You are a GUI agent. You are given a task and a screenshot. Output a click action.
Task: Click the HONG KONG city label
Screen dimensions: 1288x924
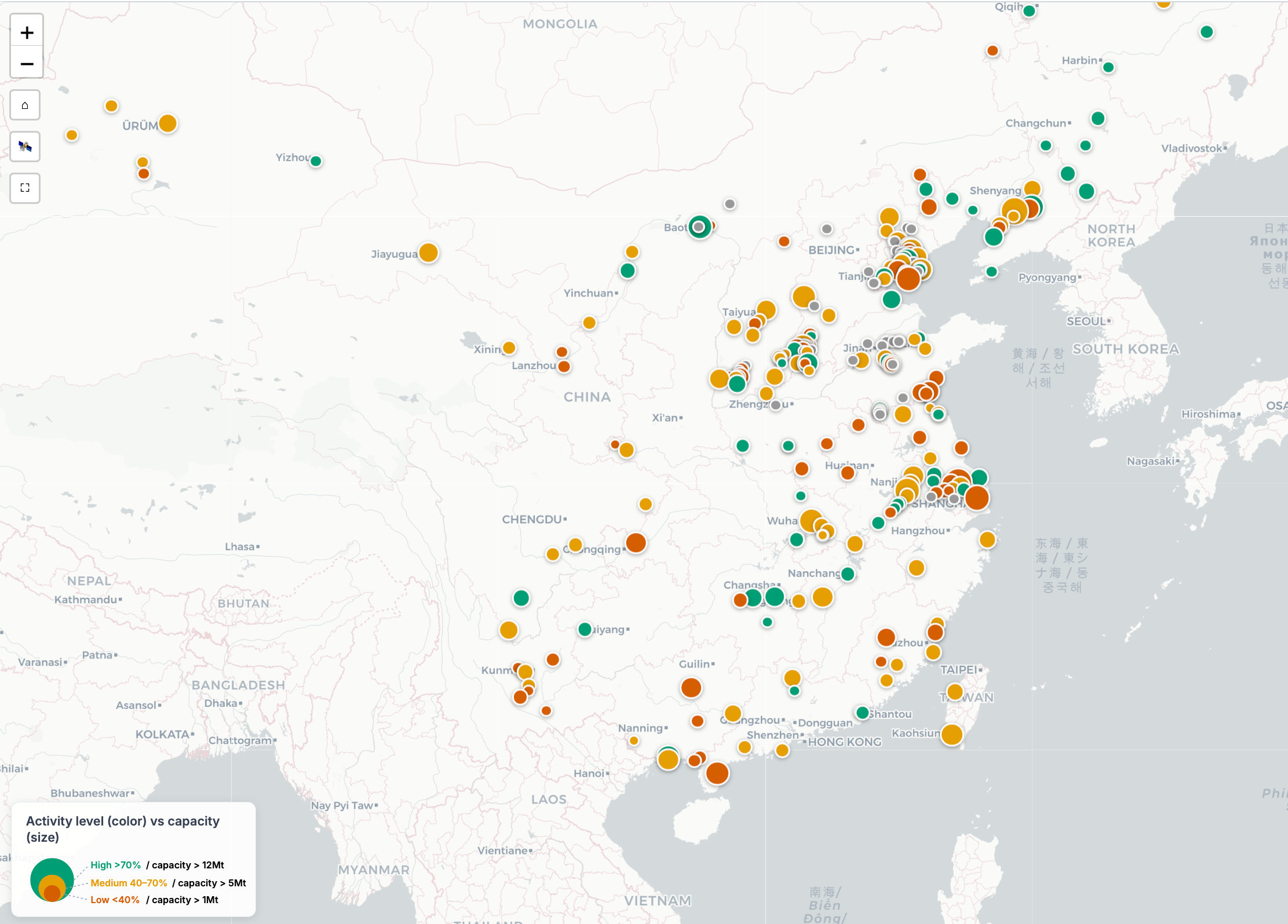pyautogui.click(x=844, y=742)
